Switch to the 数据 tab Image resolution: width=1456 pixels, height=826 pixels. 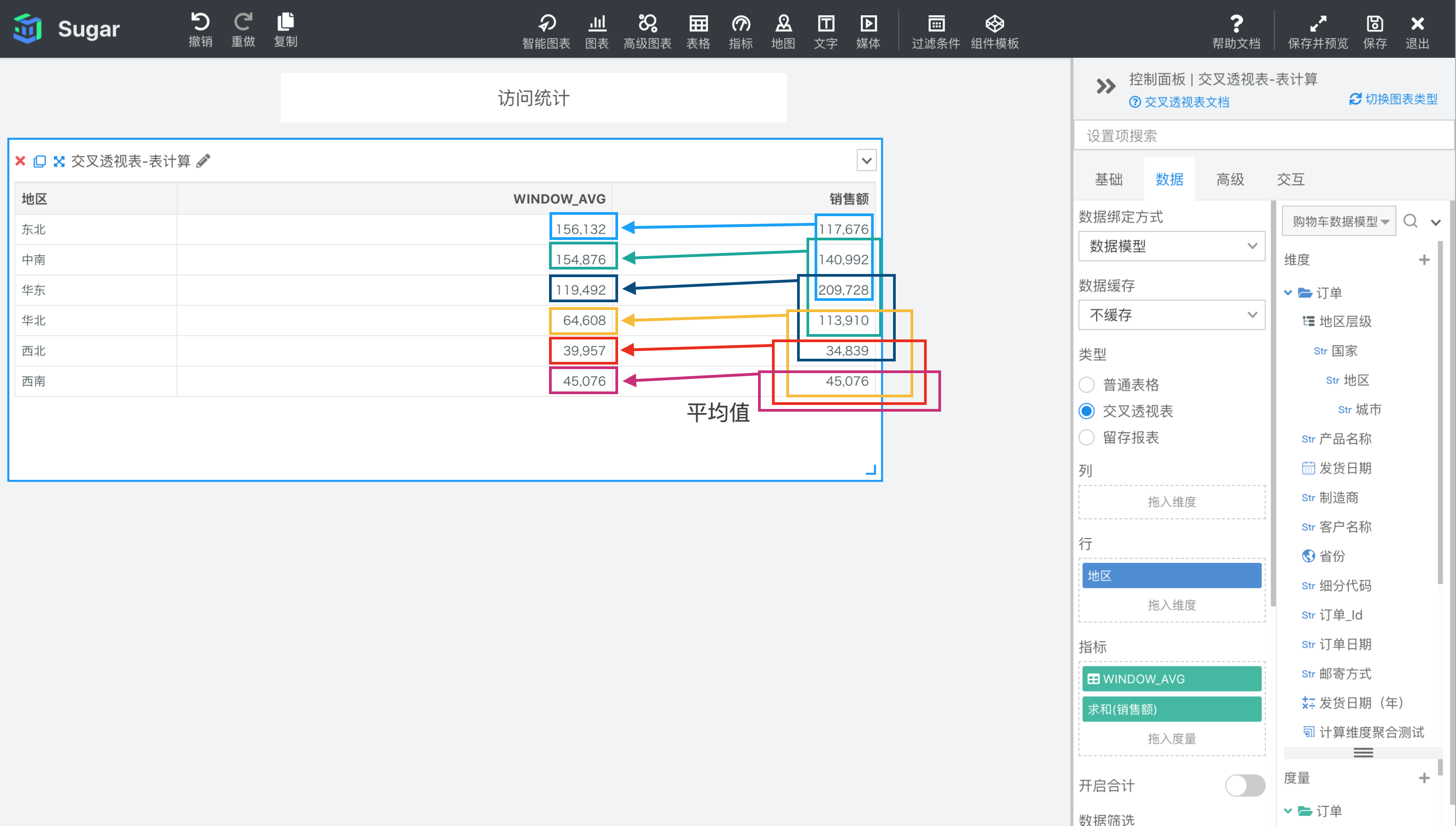pyautogui.click(x=1169, y=179)
